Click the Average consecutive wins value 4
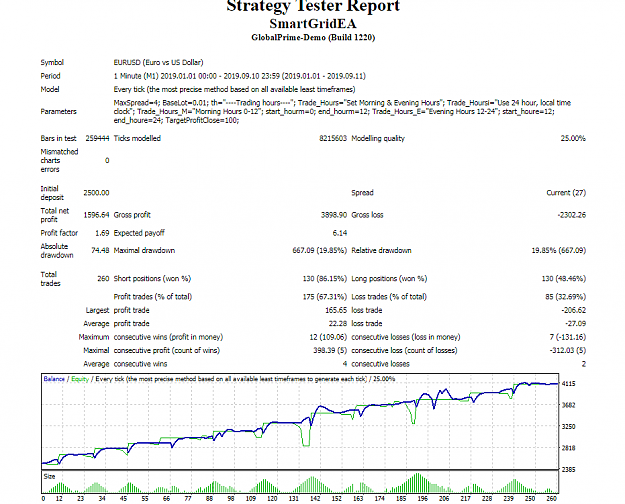Image resolution: width=625 pixels, height=504 pixels. (x=345, y=364)
